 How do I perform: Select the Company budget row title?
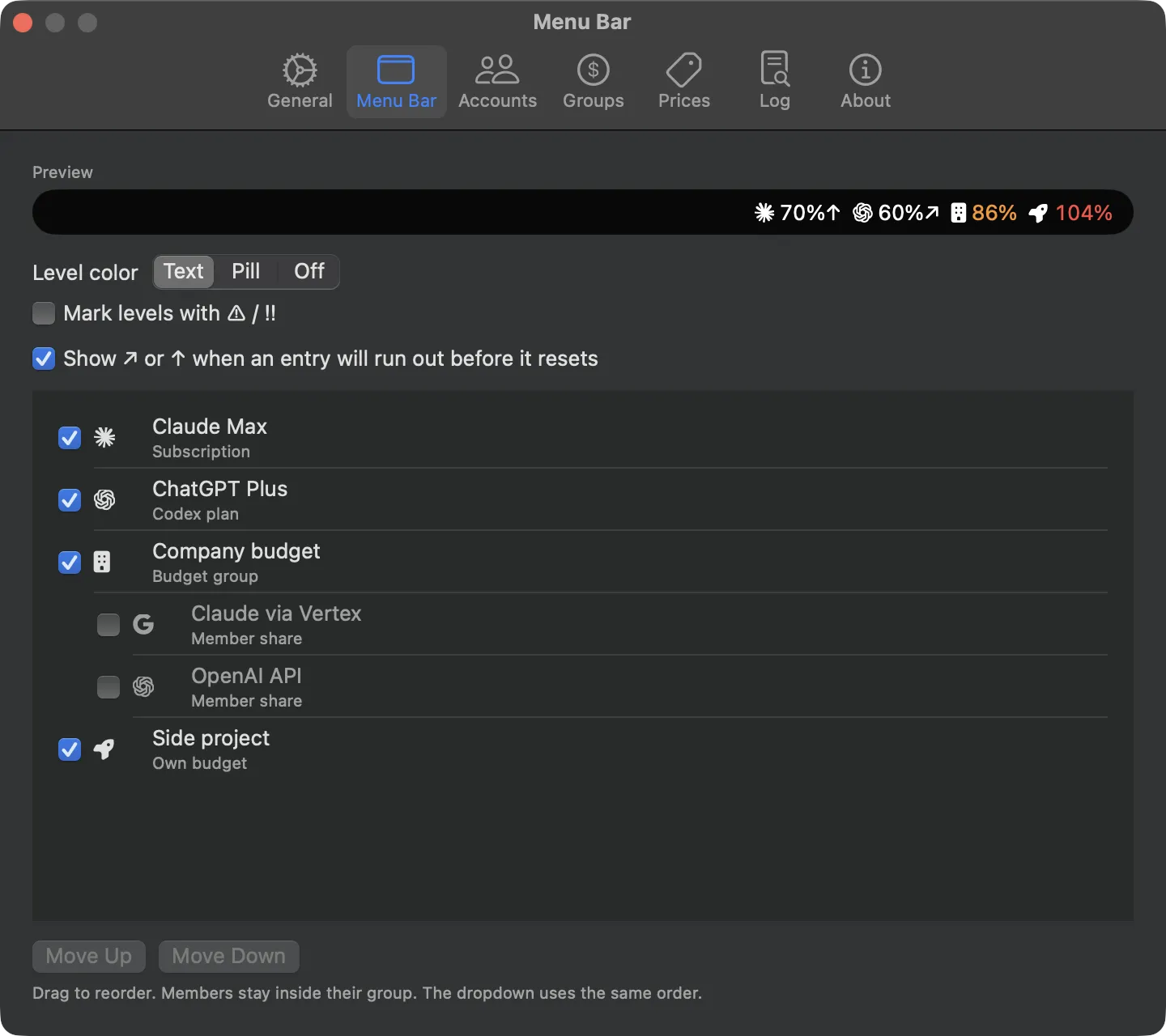coord(236,551)
